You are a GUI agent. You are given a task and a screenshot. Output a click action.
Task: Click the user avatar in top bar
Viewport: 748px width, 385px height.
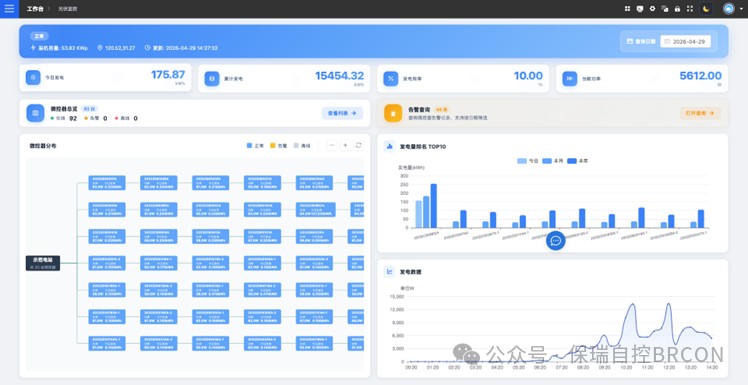click(x=728, y=9)
